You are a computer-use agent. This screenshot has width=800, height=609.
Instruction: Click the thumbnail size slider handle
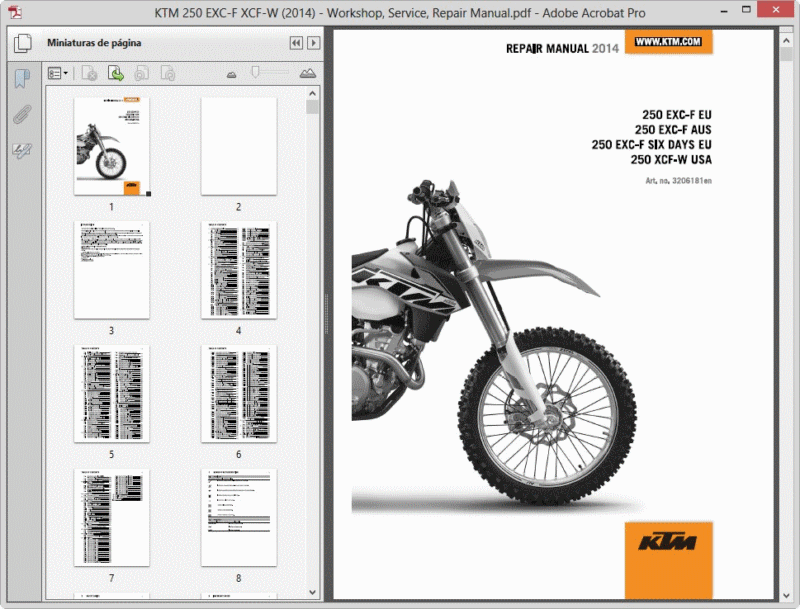255,71
